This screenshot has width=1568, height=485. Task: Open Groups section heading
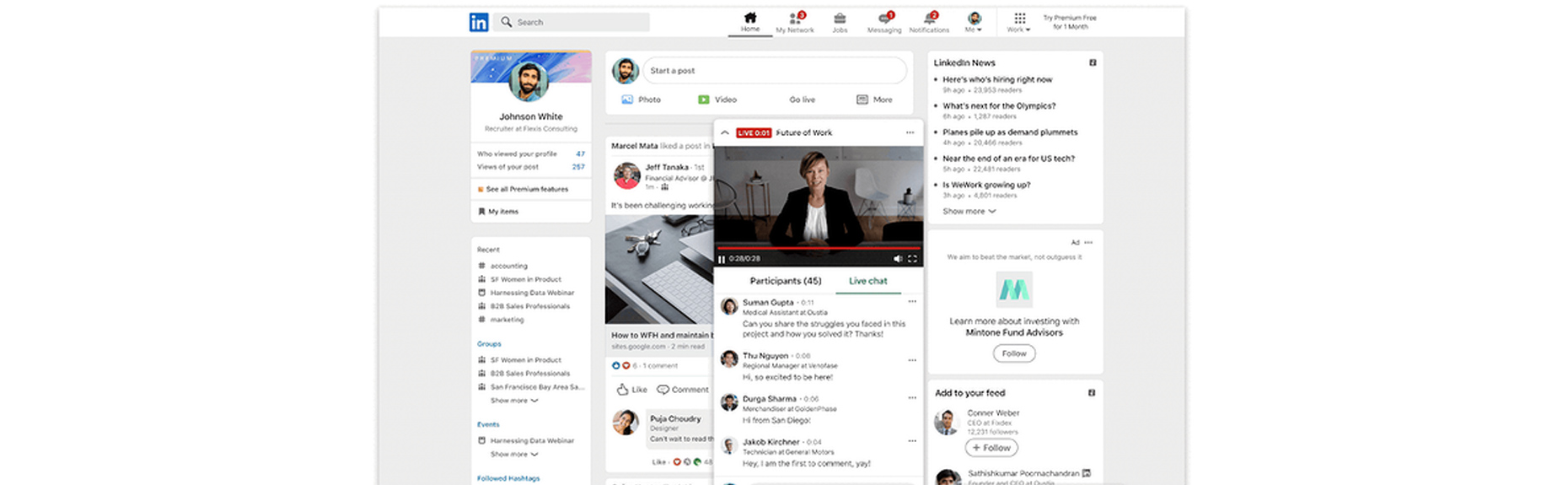click(489, 344)
